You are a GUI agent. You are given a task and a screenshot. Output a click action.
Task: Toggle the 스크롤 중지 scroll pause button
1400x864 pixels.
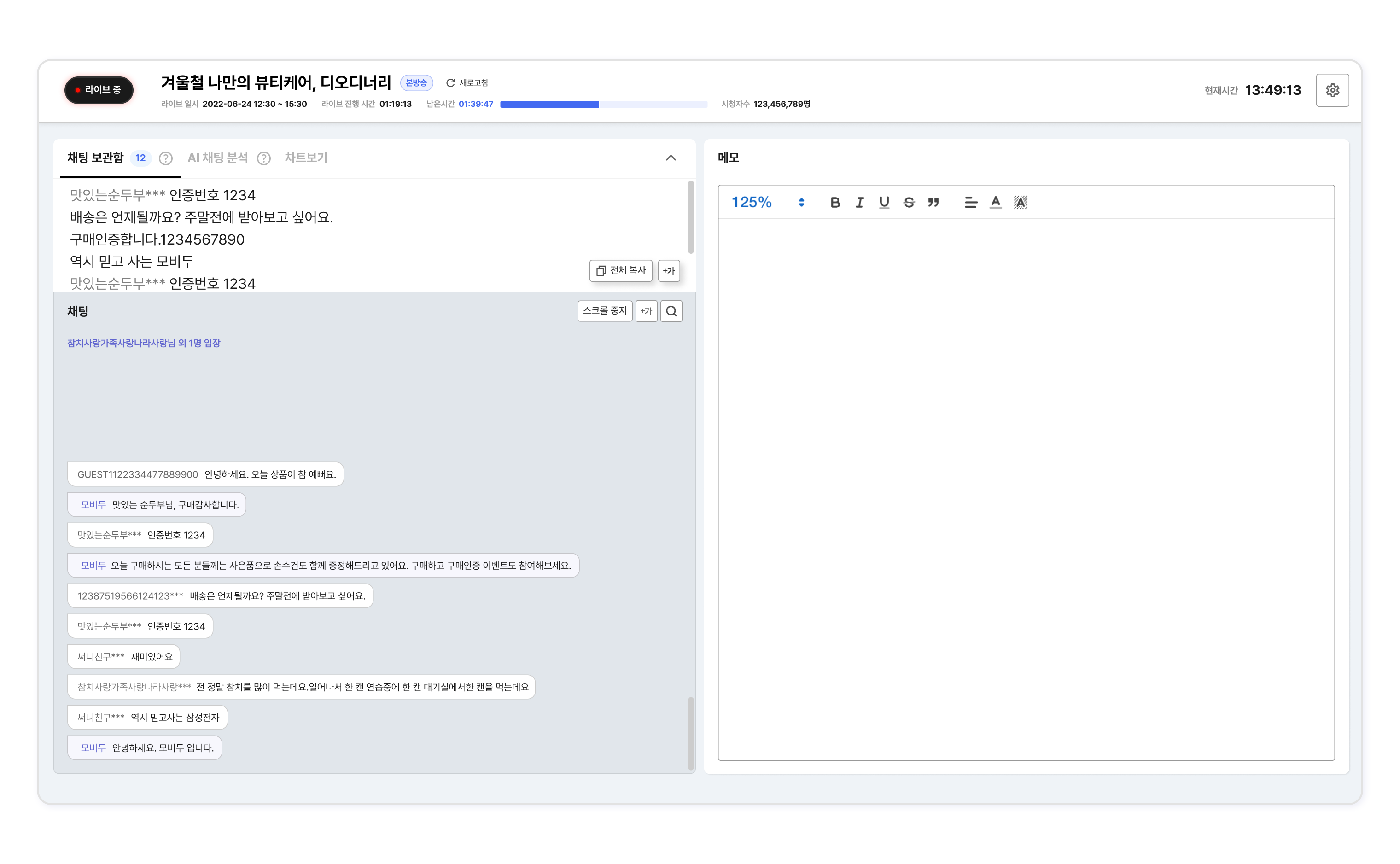[605, 311]
